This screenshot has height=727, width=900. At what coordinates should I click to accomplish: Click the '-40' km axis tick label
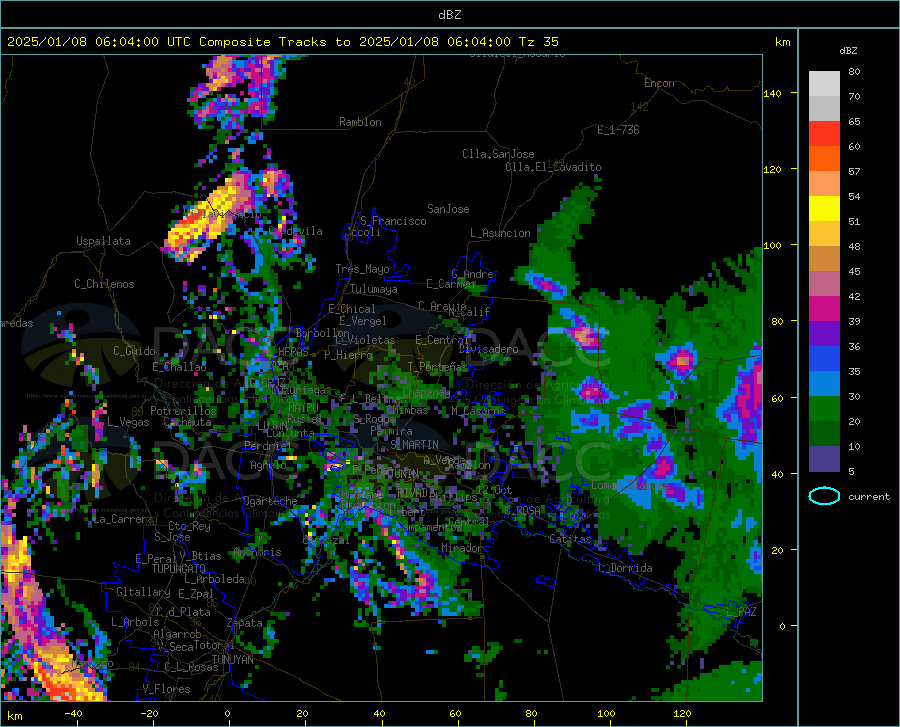click(x=72, y=713)
